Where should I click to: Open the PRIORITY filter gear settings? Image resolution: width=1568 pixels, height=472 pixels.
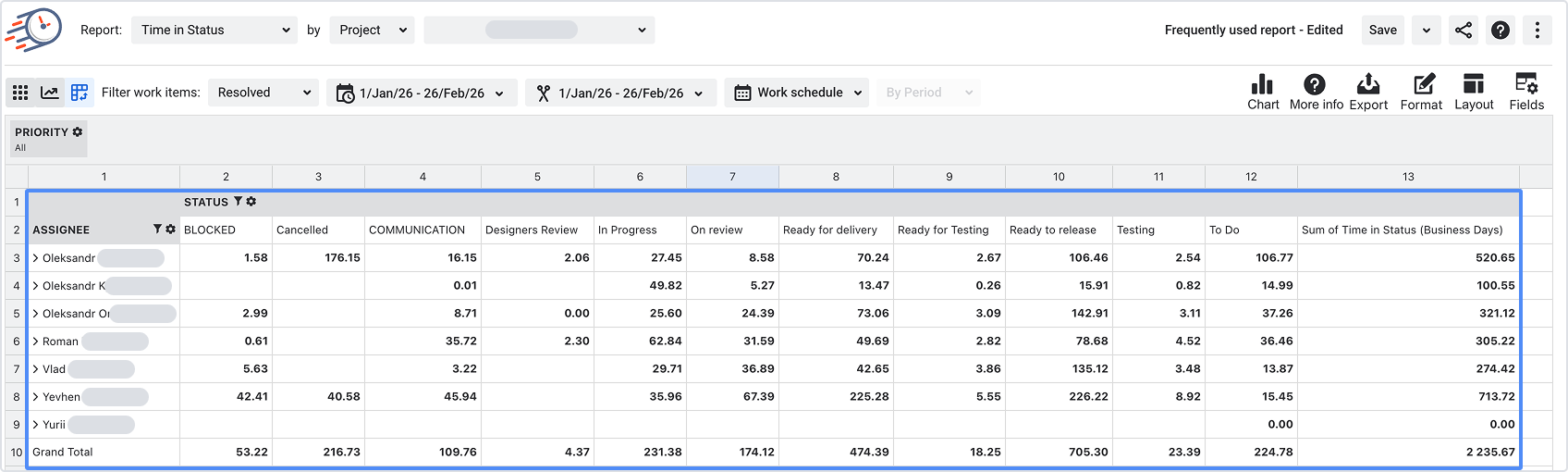pos(78,131)
